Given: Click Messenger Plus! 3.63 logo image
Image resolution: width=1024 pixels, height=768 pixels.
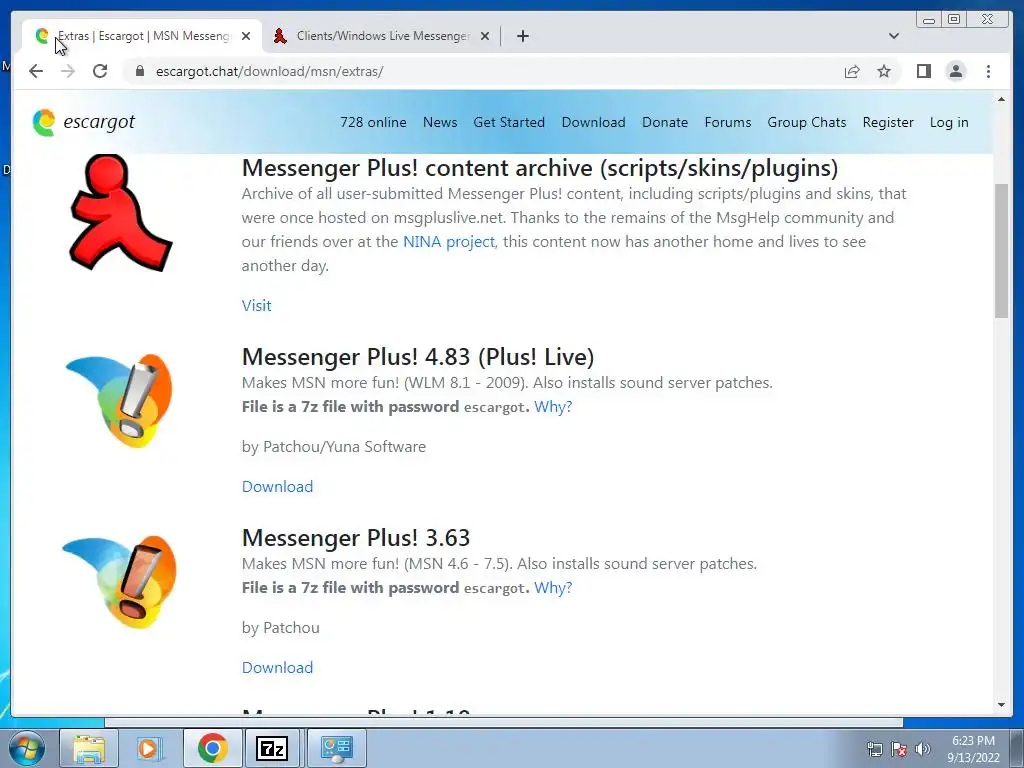Looking at the screenshot, I should pyautogui.click(x=120, y=582).
